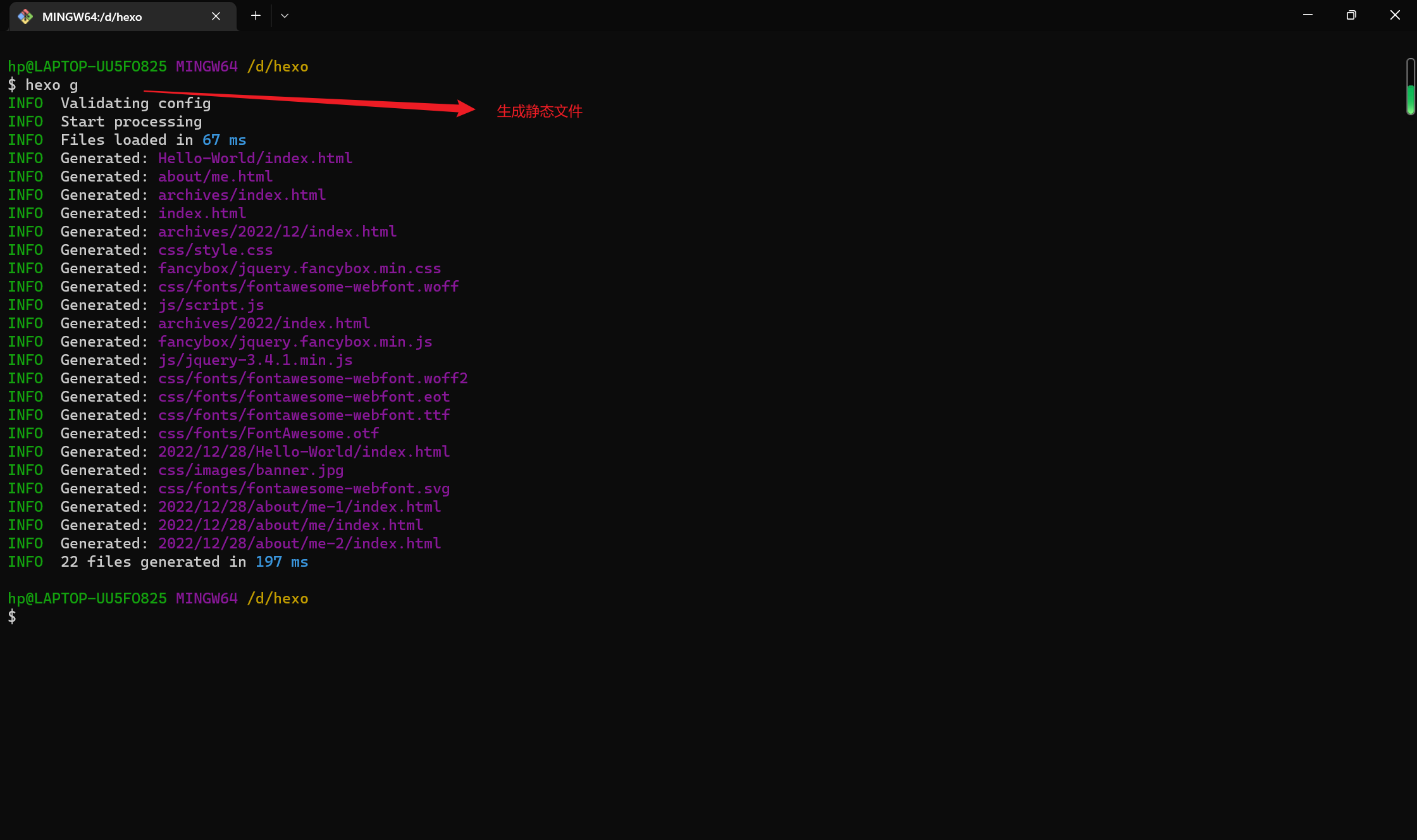1417x840 pixels.
Task: Click the final empty $ prompt line
Action: click(x=12, y=617)
